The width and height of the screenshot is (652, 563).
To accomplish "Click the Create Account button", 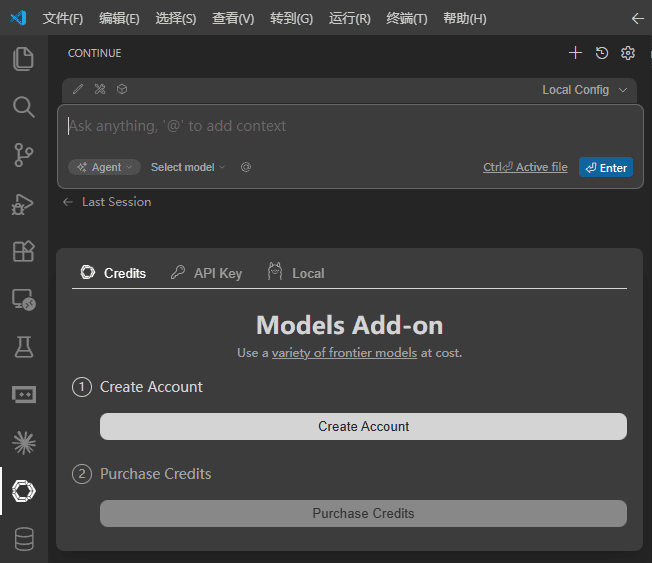I will pyautogui.click(x=363, y=426).
